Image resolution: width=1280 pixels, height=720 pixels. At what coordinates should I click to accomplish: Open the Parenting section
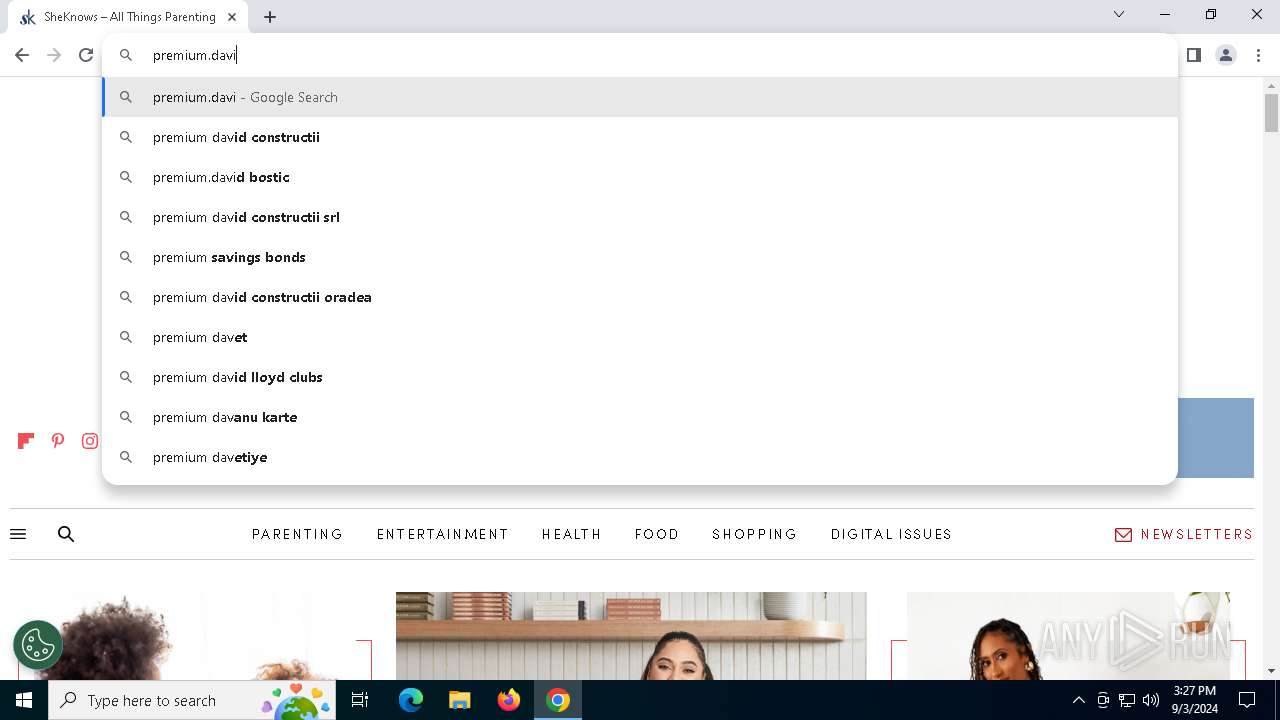(298, 534)
